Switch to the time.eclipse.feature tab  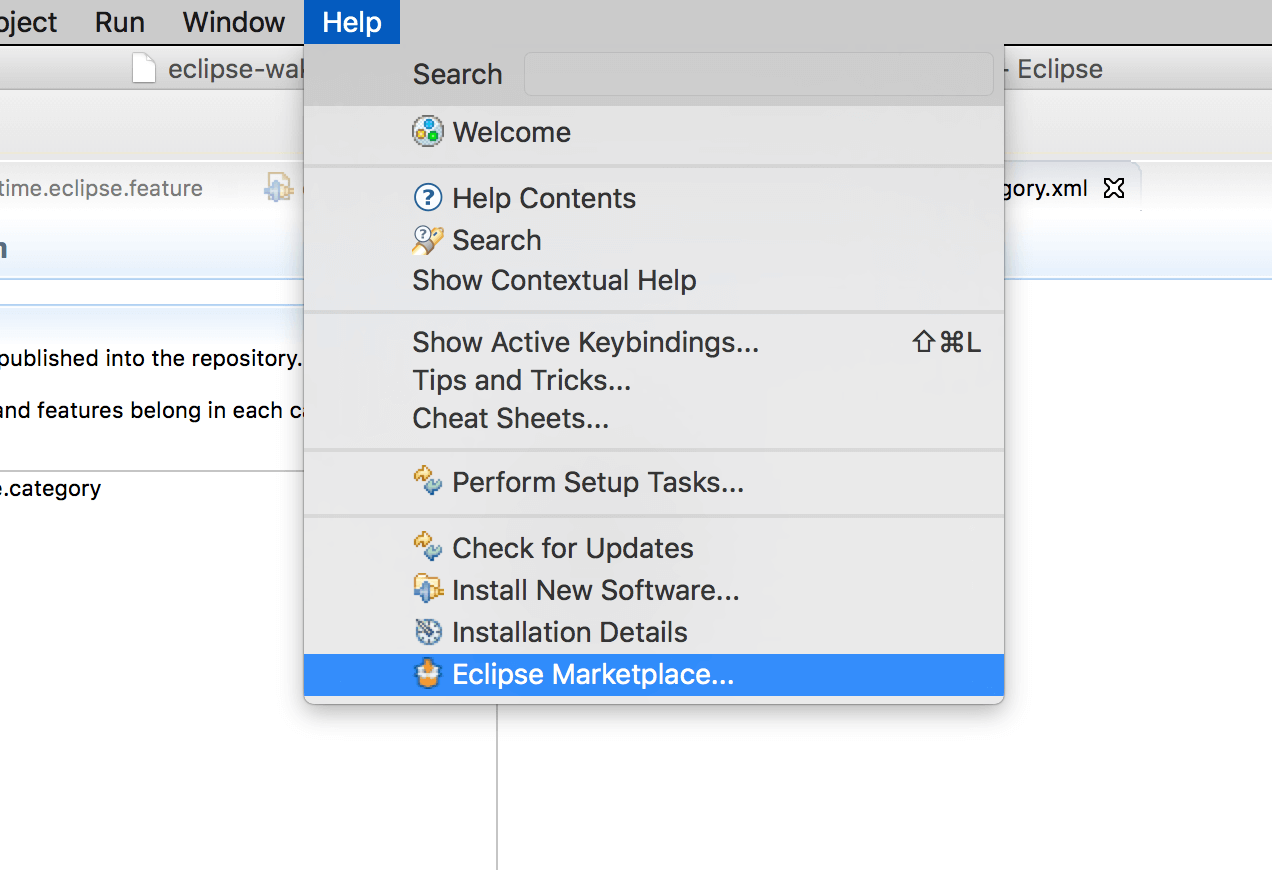pyautogui.click(x=101, y=188)
